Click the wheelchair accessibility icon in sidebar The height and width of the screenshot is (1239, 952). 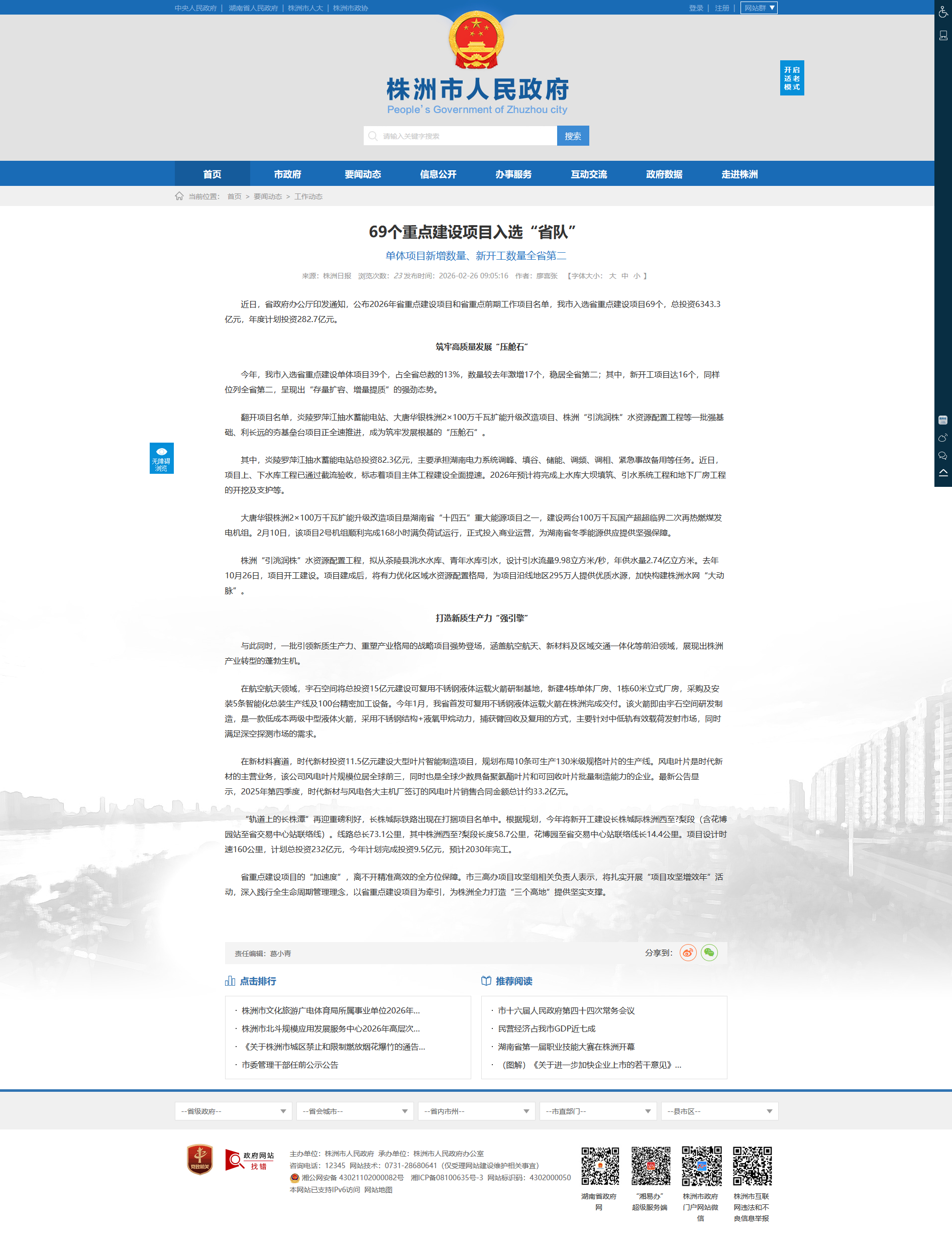[943, 12]
